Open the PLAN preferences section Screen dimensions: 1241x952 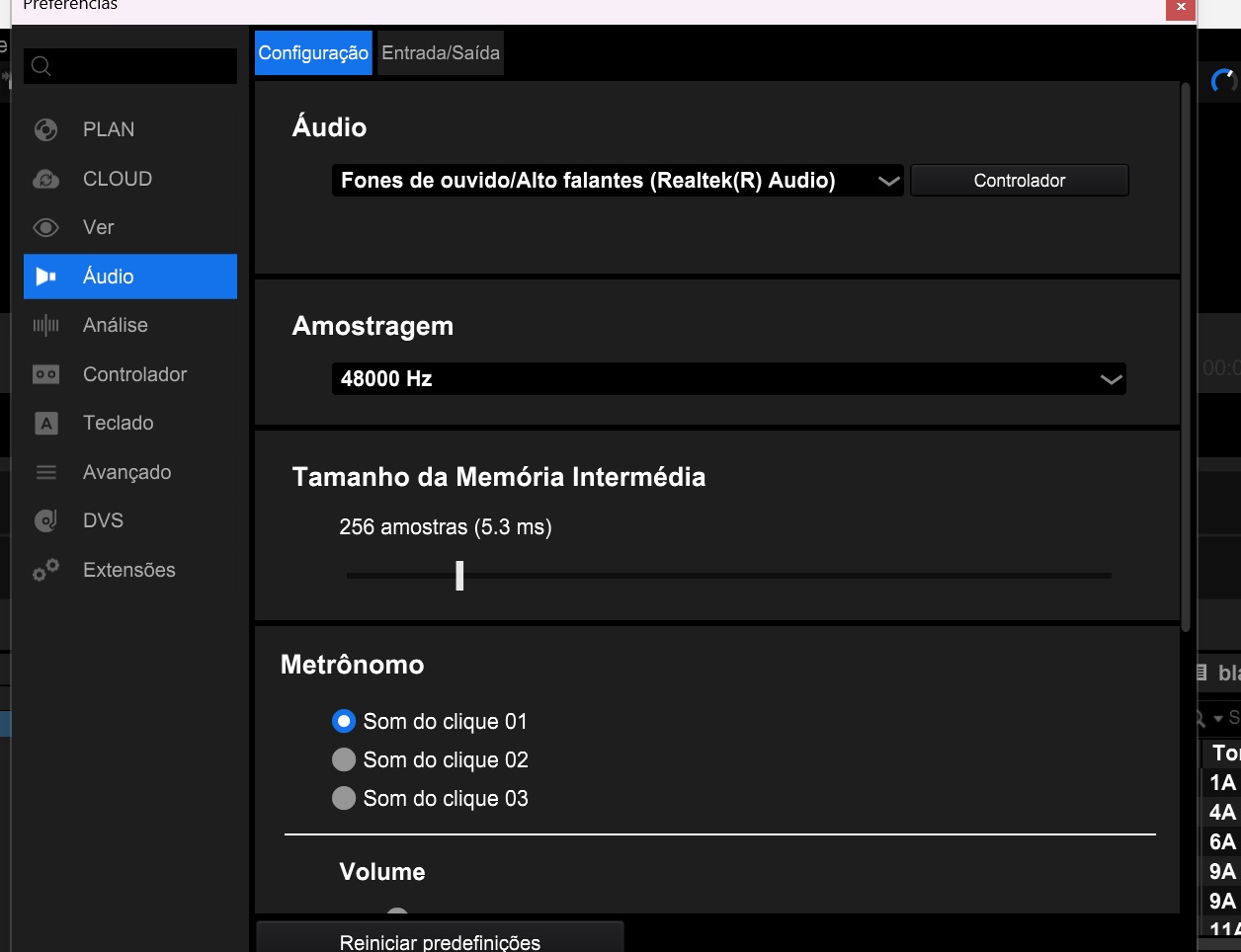coord(109,129)
